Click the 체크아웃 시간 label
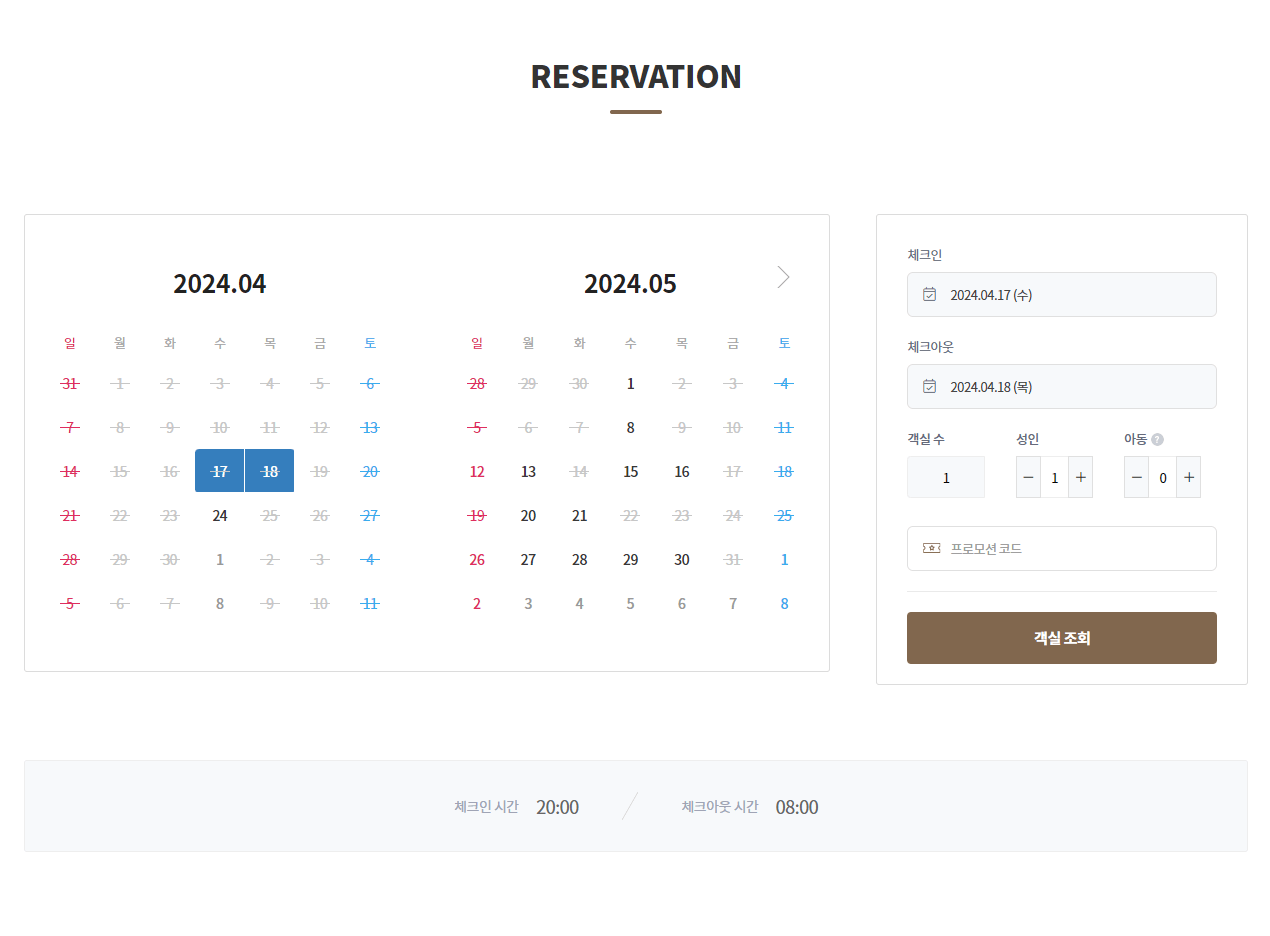The width and height of the screenshot is (1270, 936). 720,806
